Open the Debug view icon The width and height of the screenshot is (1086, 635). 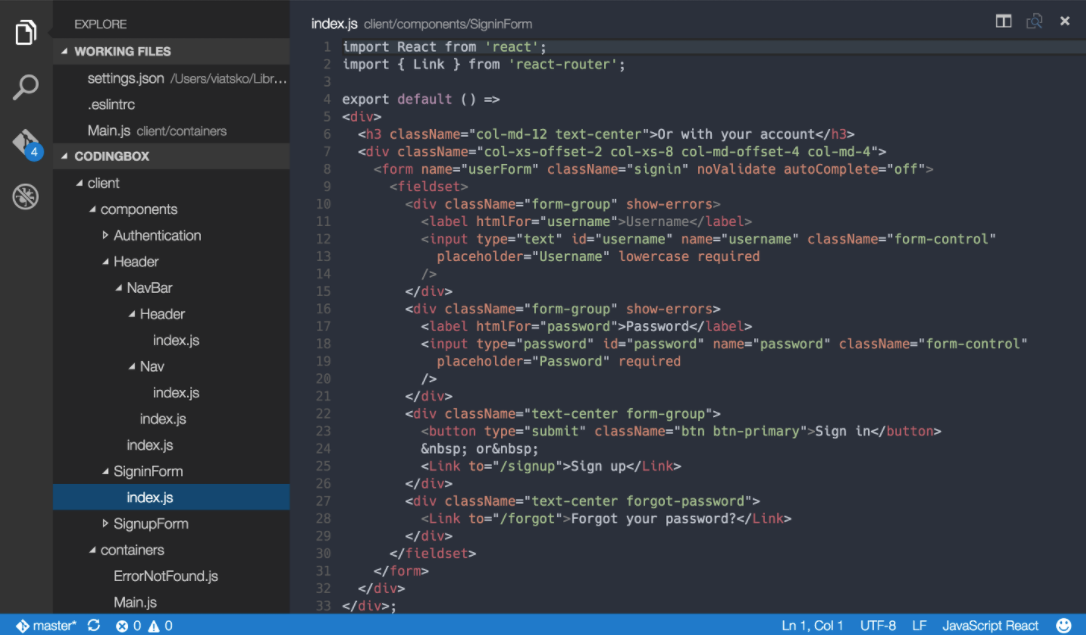tap(26, 197)
